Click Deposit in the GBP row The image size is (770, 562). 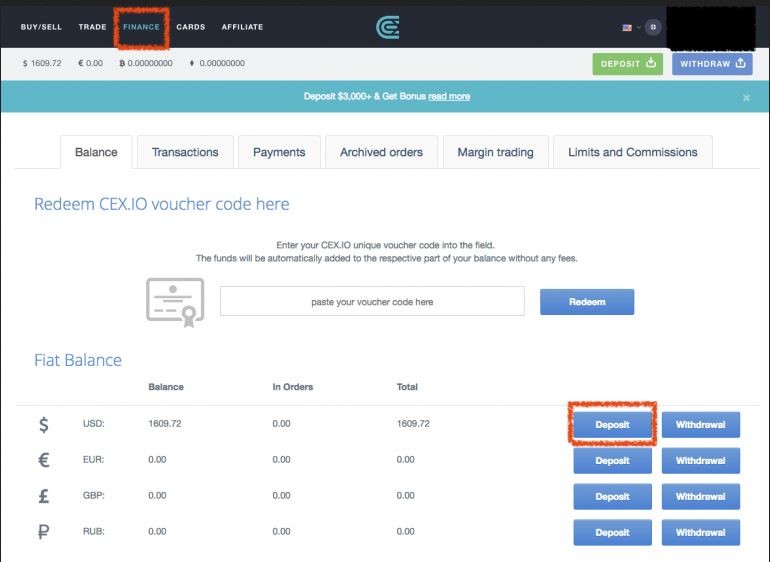click(x=612, y=497)
